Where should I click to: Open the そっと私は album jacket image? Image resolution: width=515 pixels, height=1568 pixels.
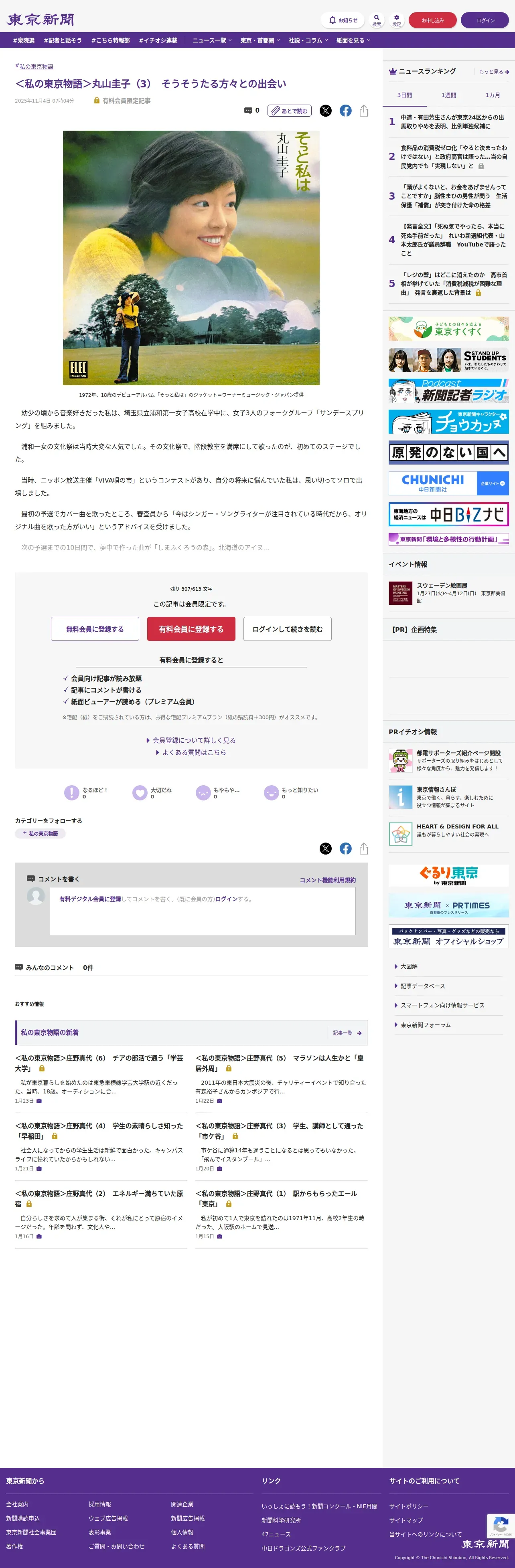pyautogui.click(x=191, y=258)
